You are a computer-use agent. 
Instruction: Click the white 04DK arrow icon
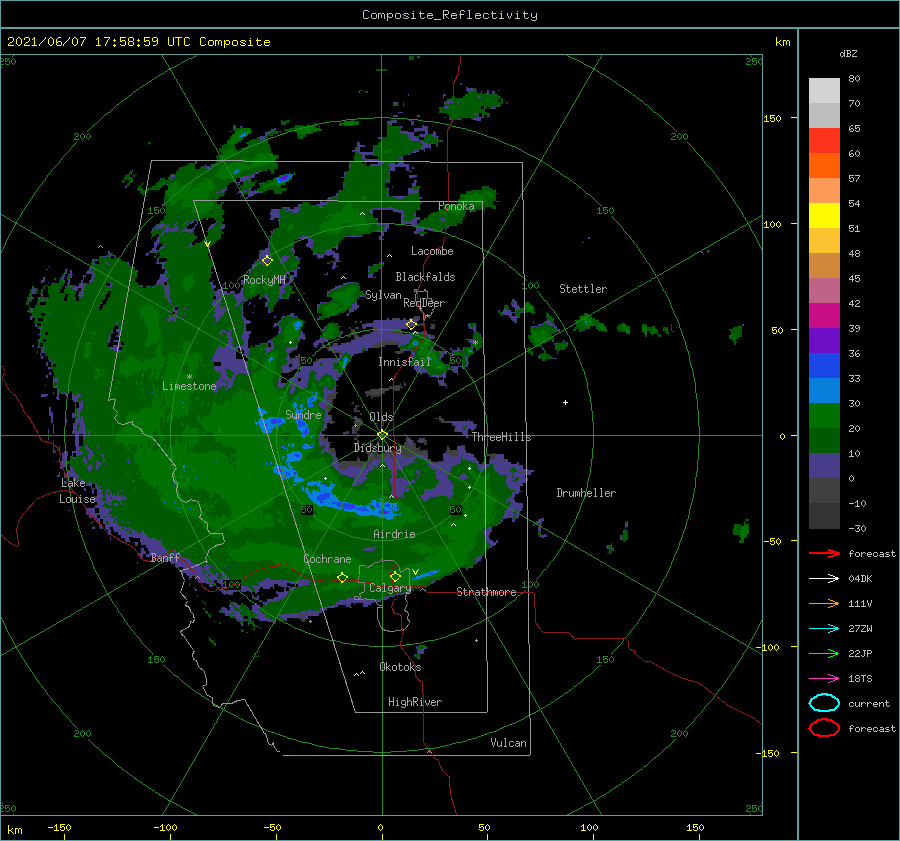pos(824,578)
